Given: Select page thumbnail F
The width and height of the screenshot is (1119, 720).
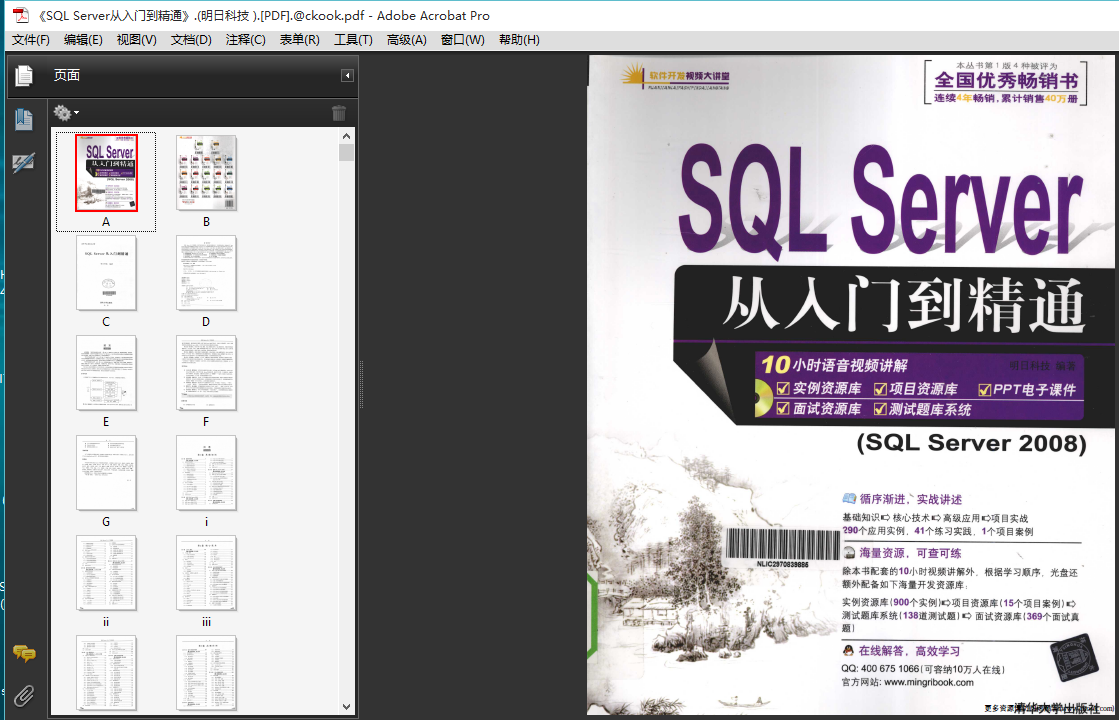Looking at the screenshot, I should (x=206, y=372).
